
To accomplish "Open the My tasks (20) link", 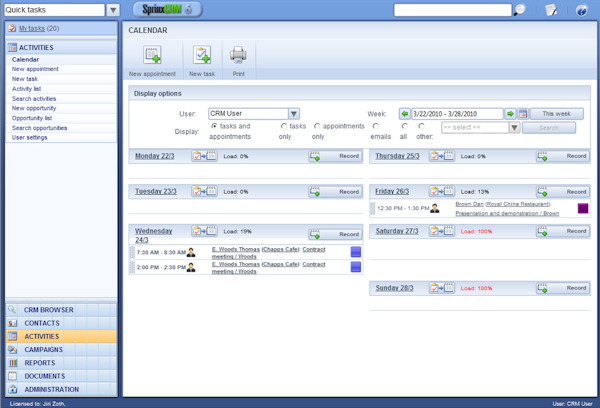I will [x=39, y=28].
